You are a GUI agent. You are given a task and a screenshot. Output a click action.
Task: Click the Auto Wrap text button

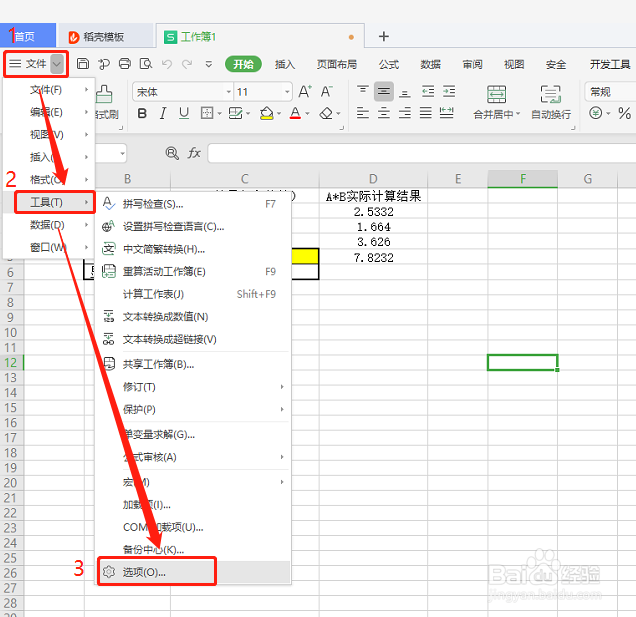click(x=551, y=103)
